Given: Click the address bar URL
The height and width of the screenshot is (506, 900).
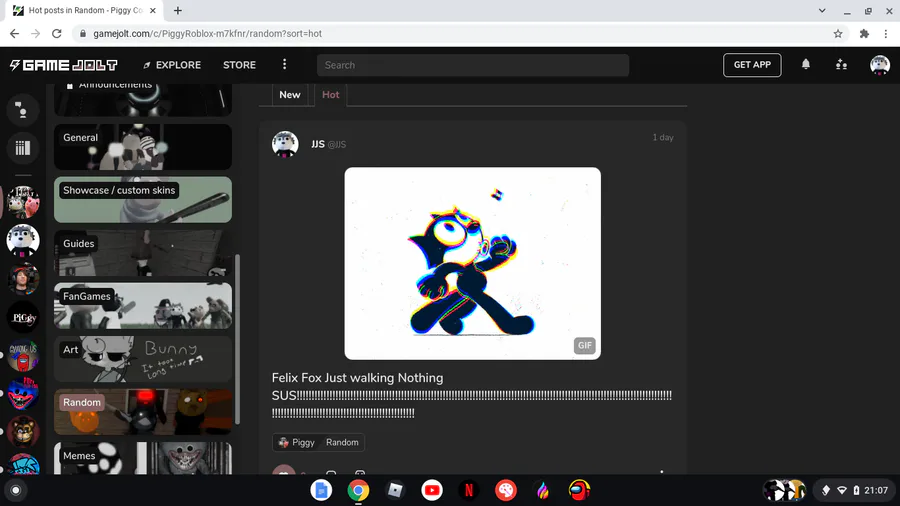Looking at the screenshot, I should [207, 34].
